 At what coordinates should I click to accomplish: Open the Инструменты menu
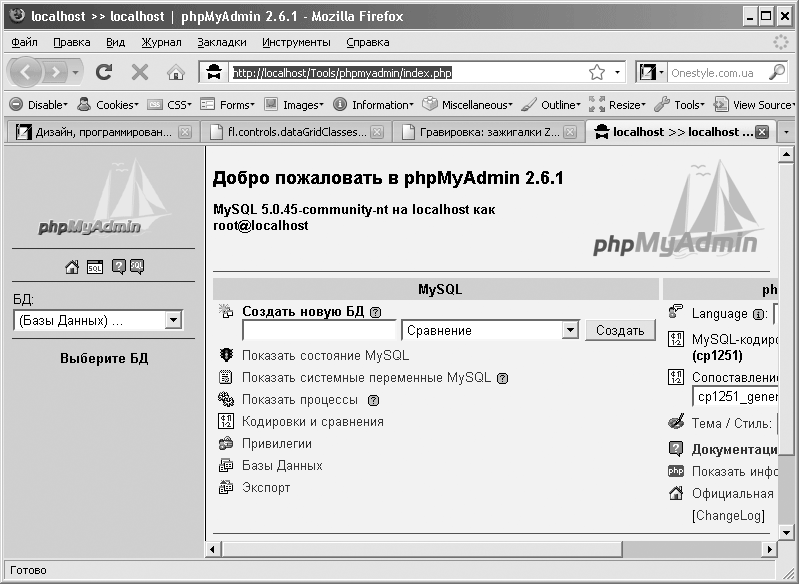tap(296, 42)
